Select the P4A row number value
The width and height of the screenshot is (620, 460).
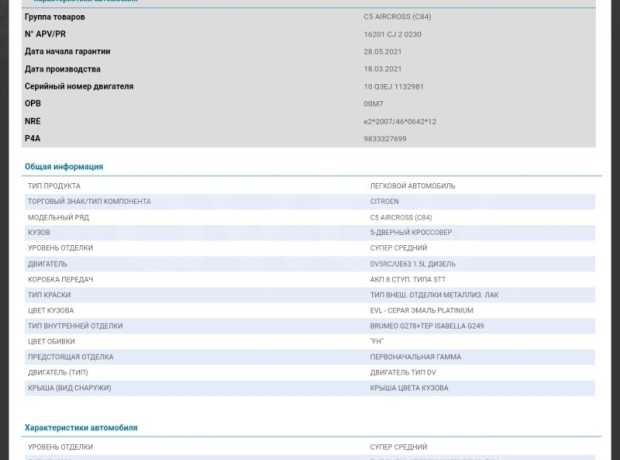(x=385, y=139)
